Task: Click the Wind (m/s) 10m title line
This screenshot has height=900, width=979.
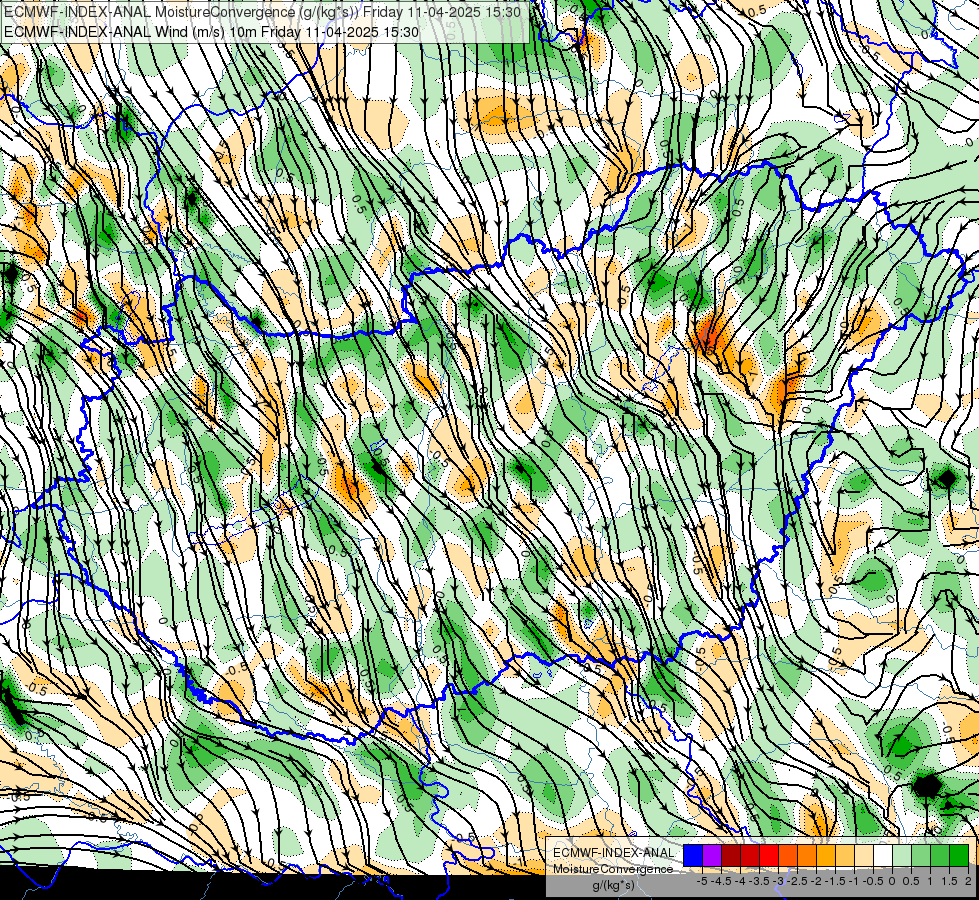Action: [211, 31]
